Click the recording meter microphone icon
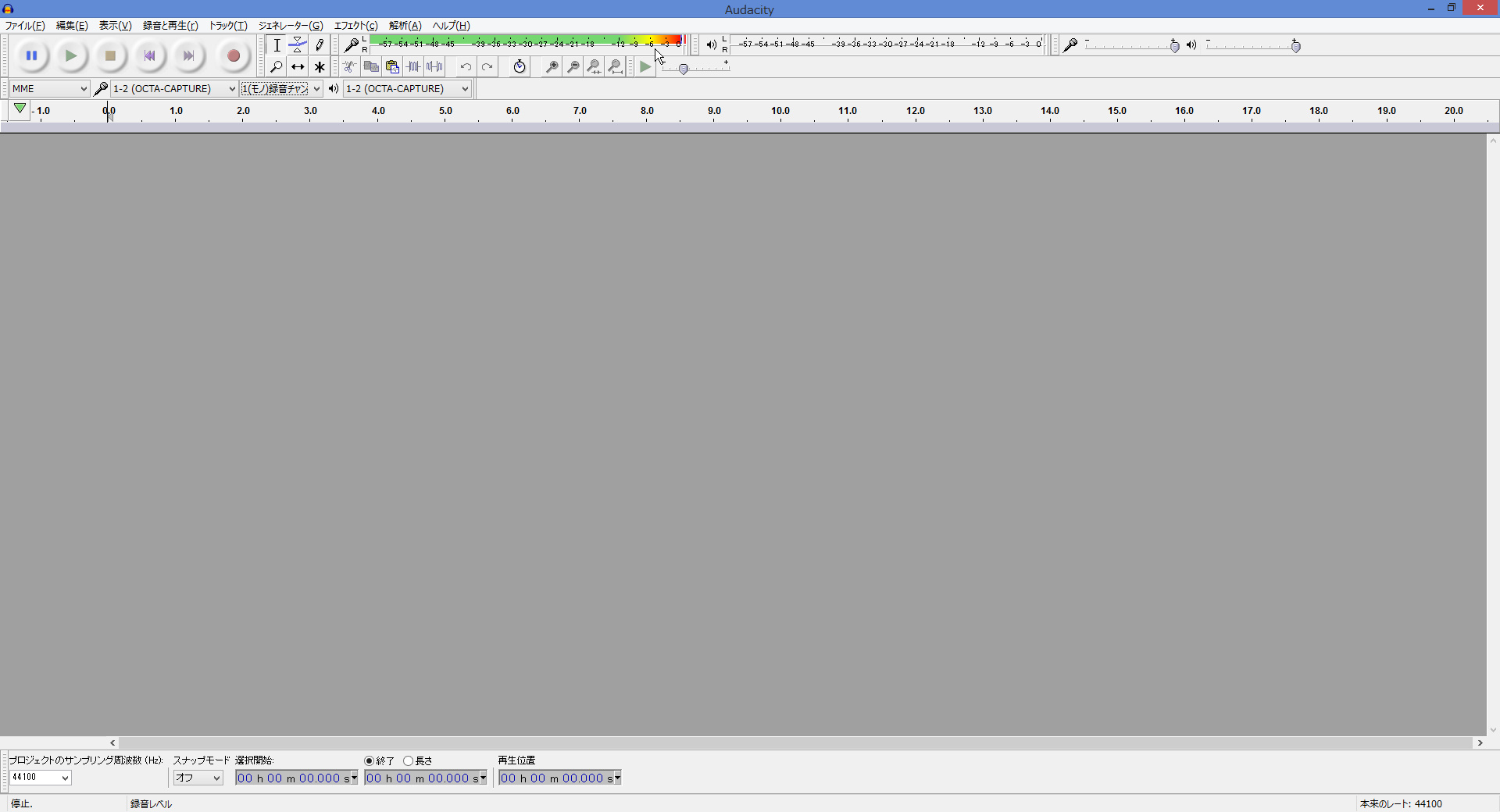The height and width of the screenshot is (812, 1500). [352, 45]
